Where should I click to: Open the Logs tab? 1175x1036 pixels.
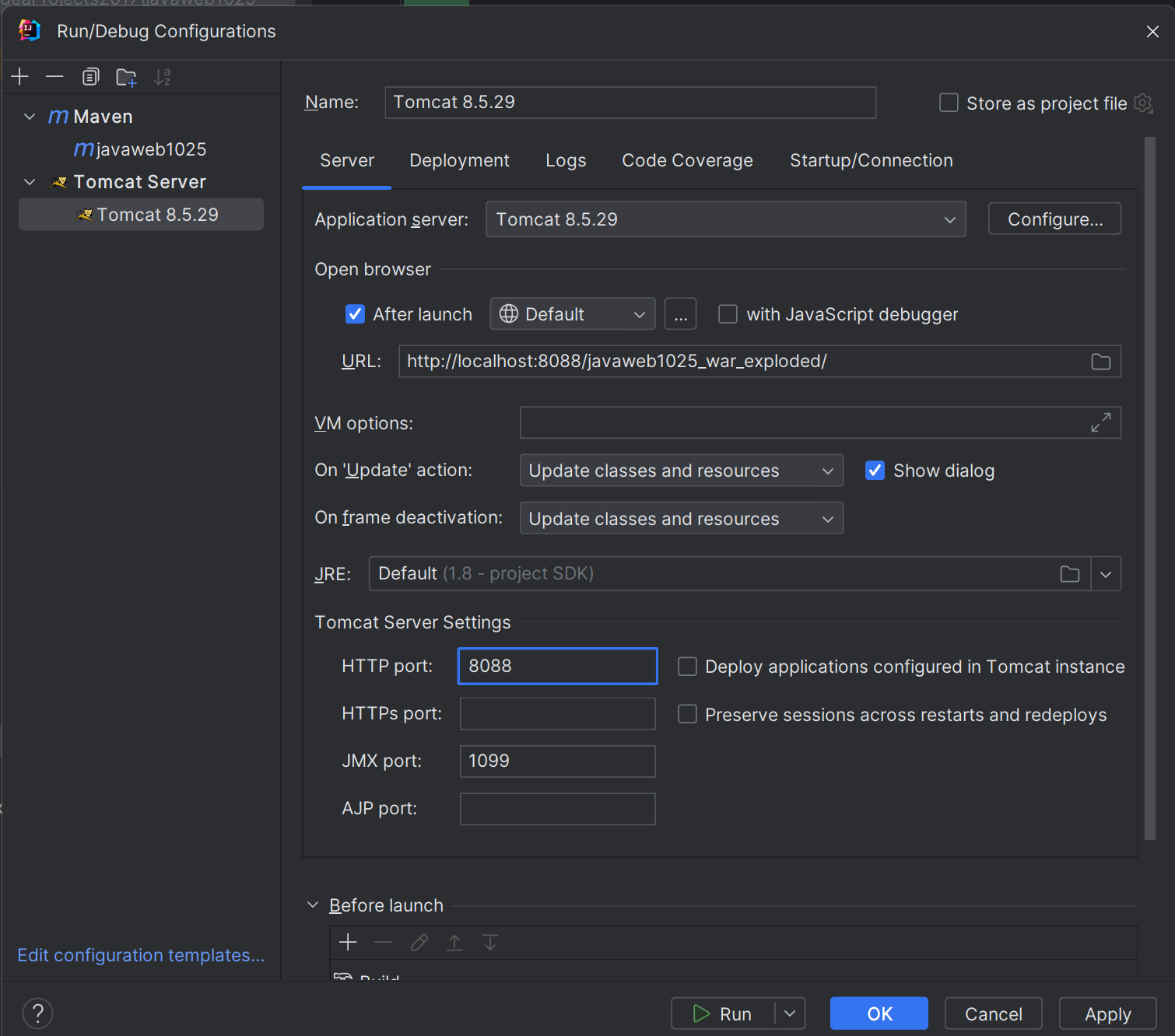(566, 160)
